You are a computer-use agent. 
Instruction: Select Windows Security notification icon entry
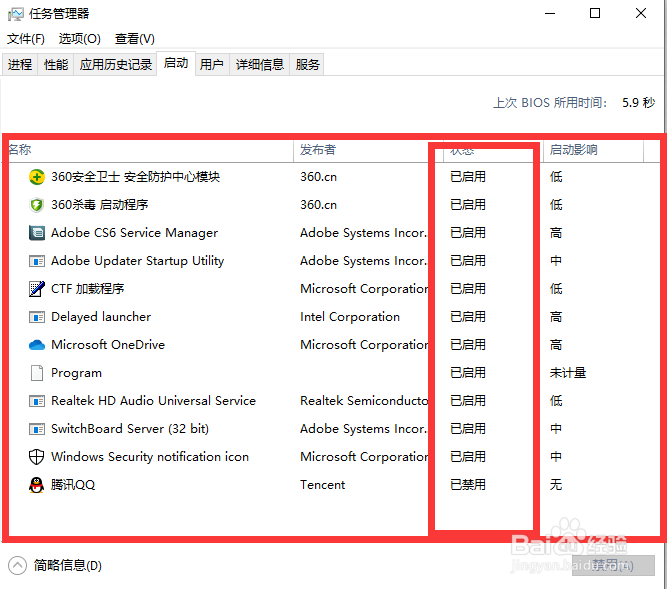click(x=334, y=457)
